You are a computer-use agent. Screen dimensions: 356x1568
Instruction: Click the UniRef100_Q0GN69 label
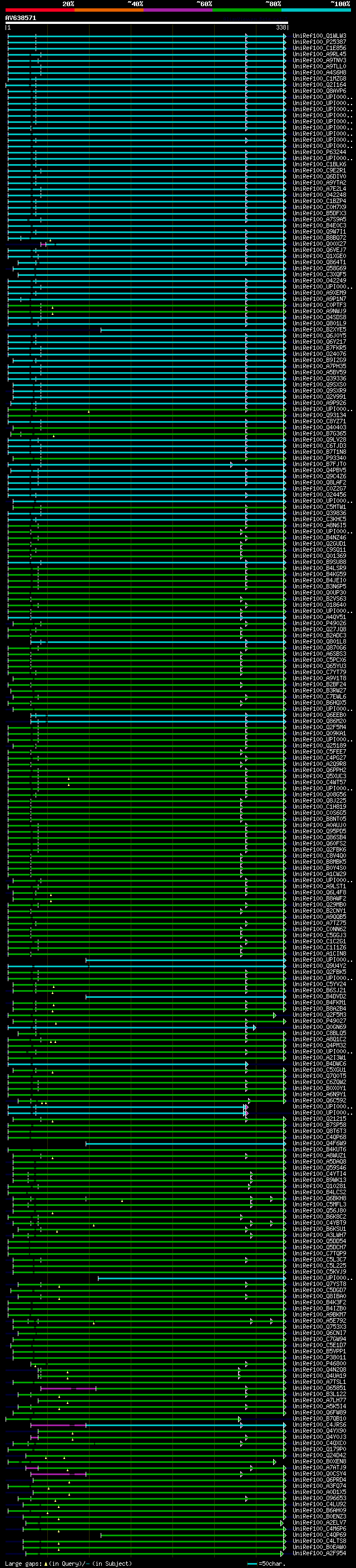319,1027
